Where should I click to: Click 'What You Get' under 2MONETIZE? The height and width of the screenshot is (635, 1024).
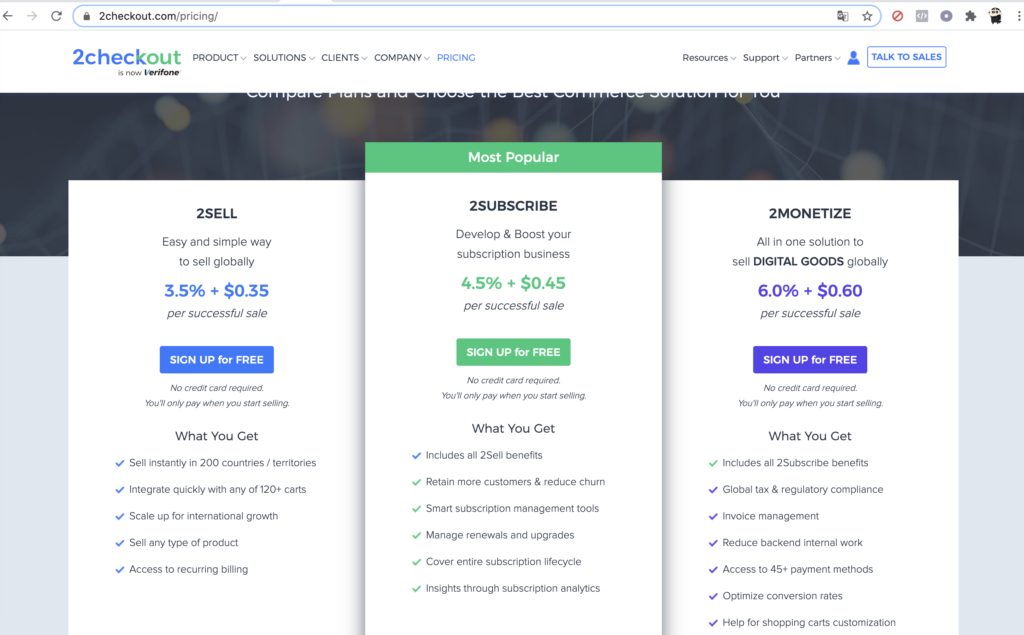point(810,436)
